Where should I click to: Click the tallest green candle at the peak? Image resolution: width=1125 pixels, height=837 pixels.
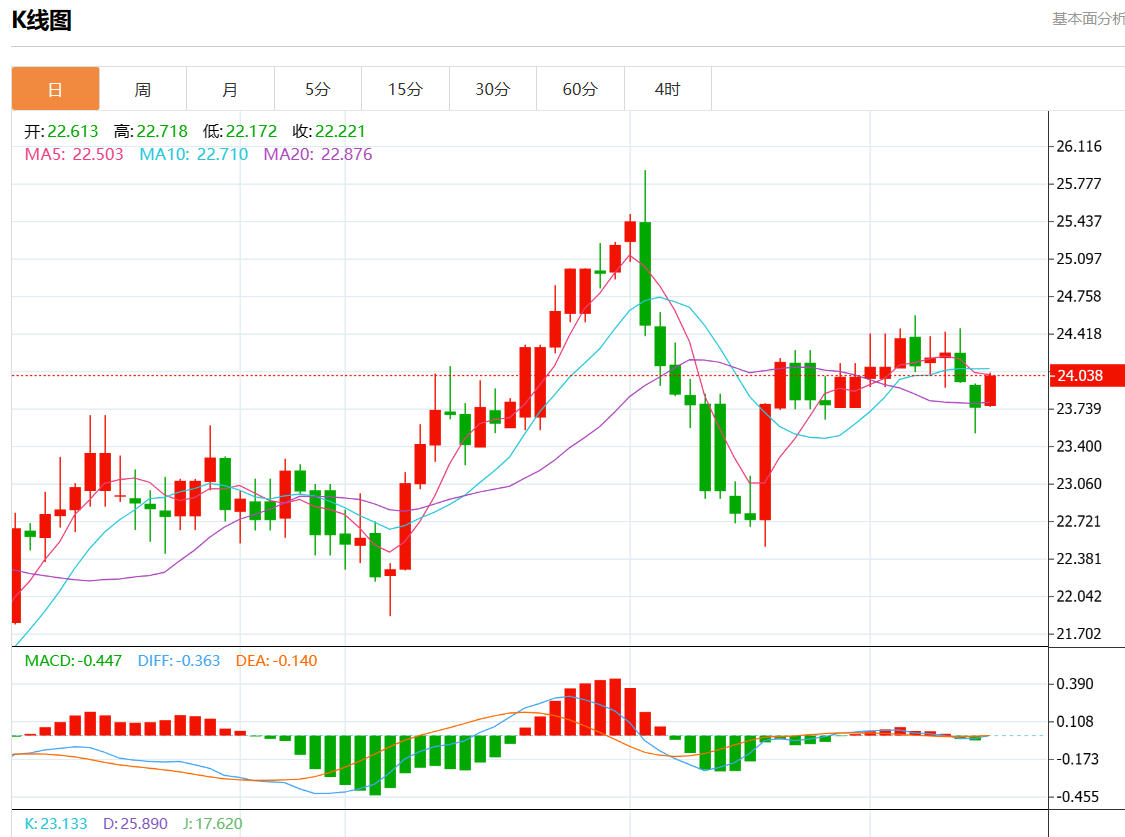(x=645, y=272)
